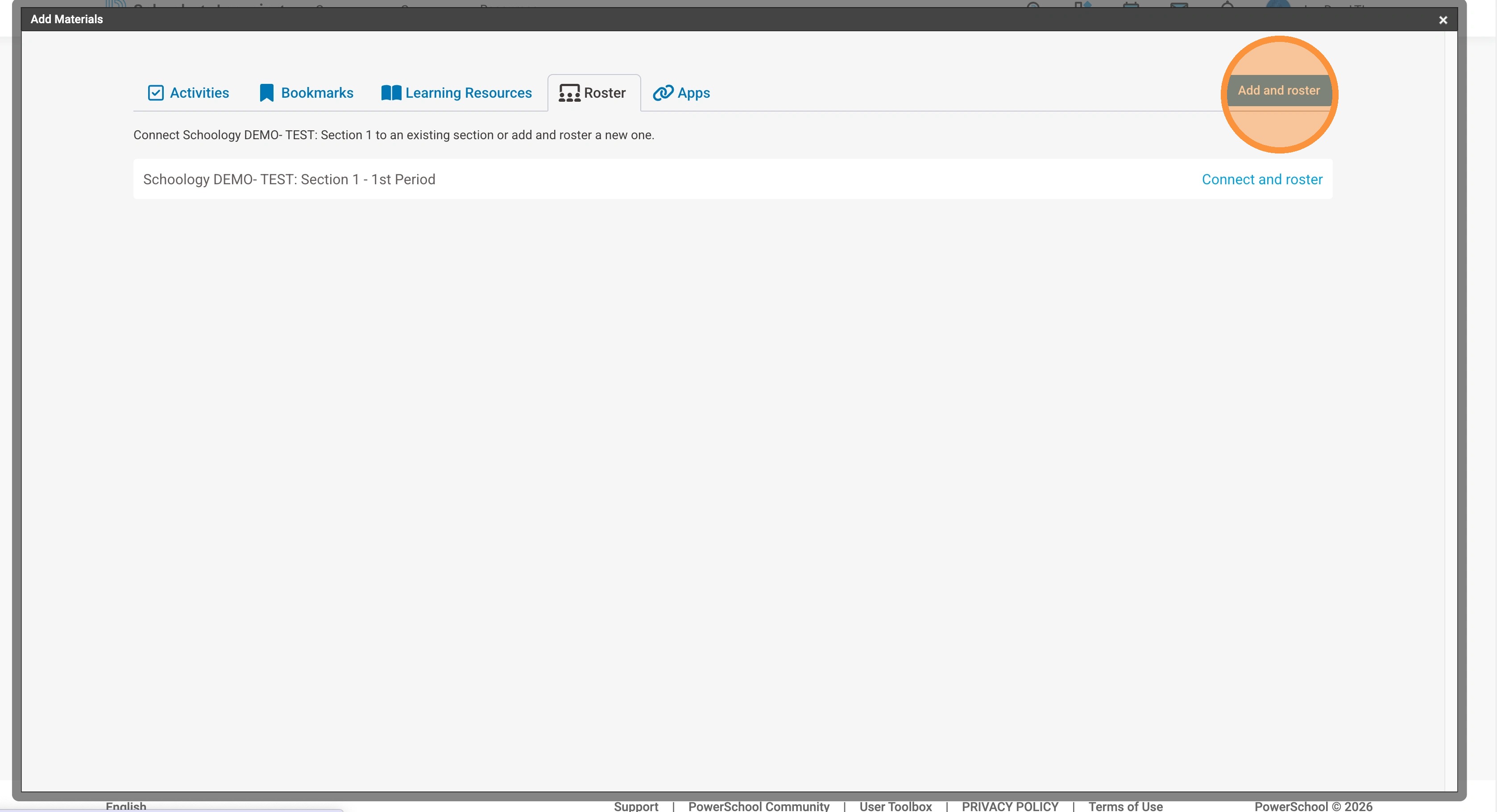This screenshot has width=1497, height=812.
Task: Click the Connect and roster link
Action: (x=1262, y=180)
